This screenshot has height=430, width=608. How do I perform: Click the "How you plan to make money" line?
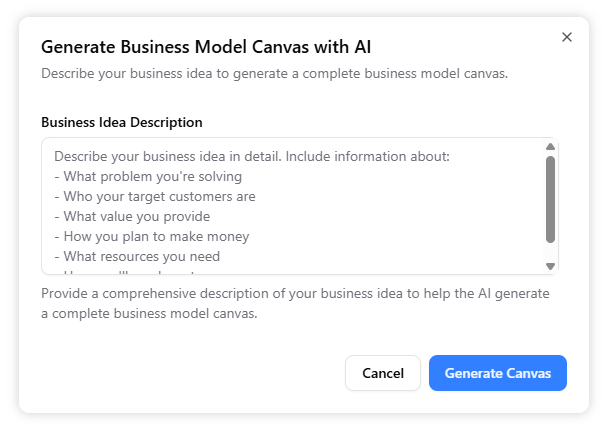151,237
